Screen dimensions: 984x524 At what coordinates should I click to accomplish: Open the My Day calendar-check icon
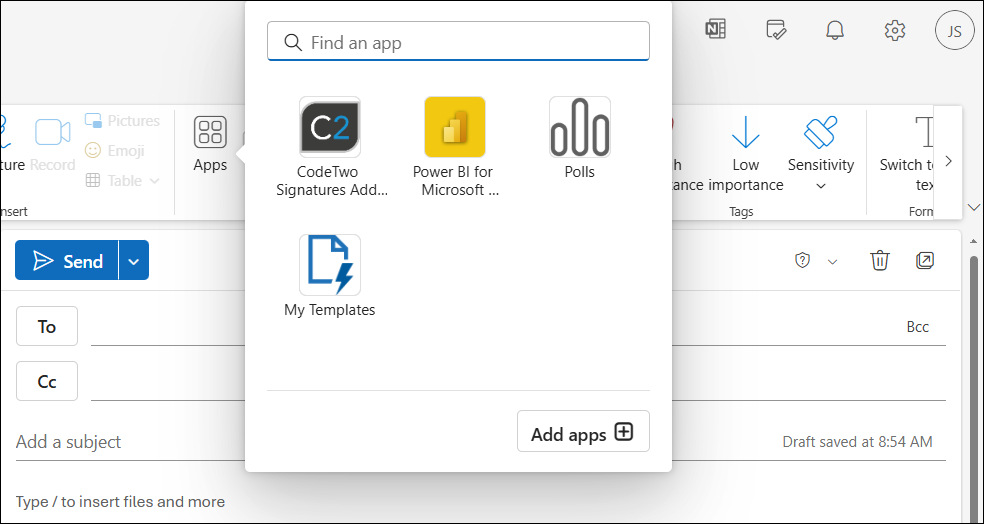point(776,29)
